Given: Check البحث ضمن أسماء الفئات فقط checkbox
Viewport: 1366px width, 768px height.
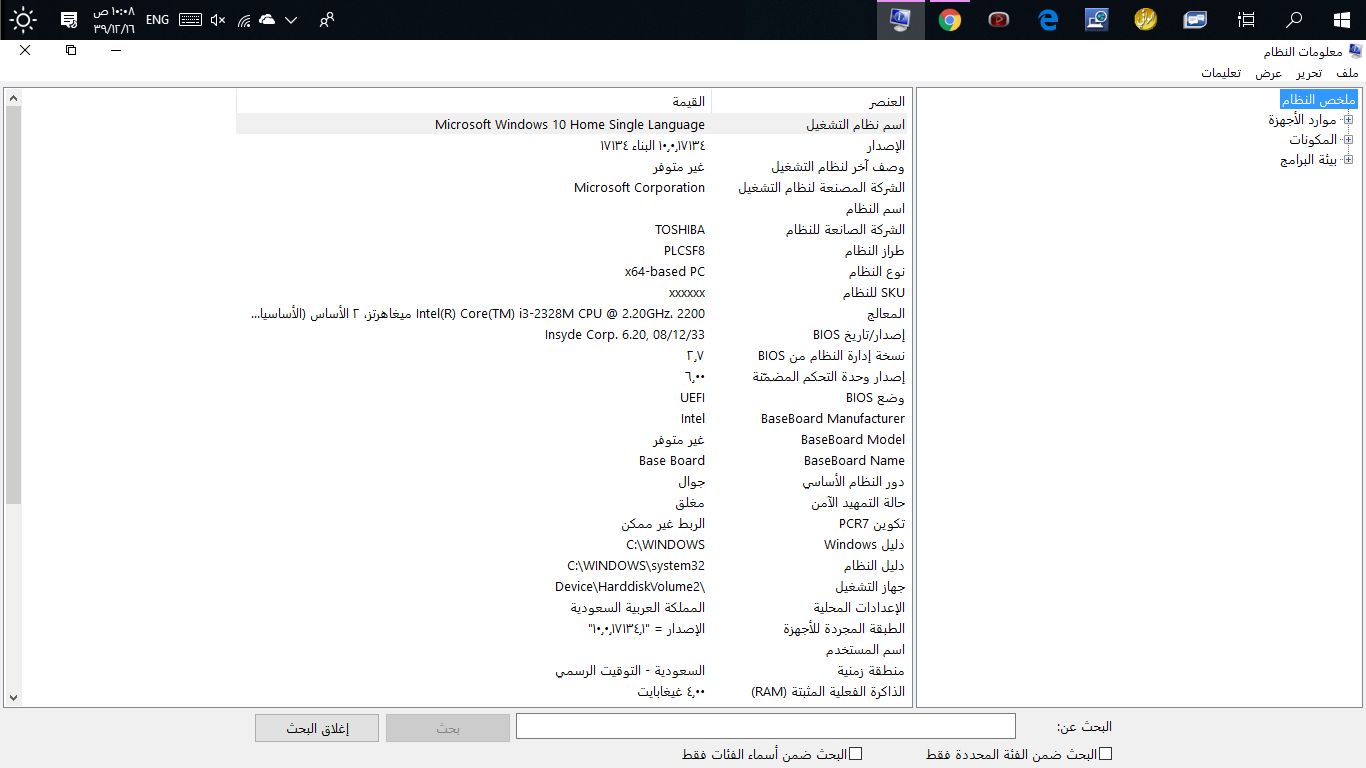Looking at the screenshot, I should click(x=855, y=754).
